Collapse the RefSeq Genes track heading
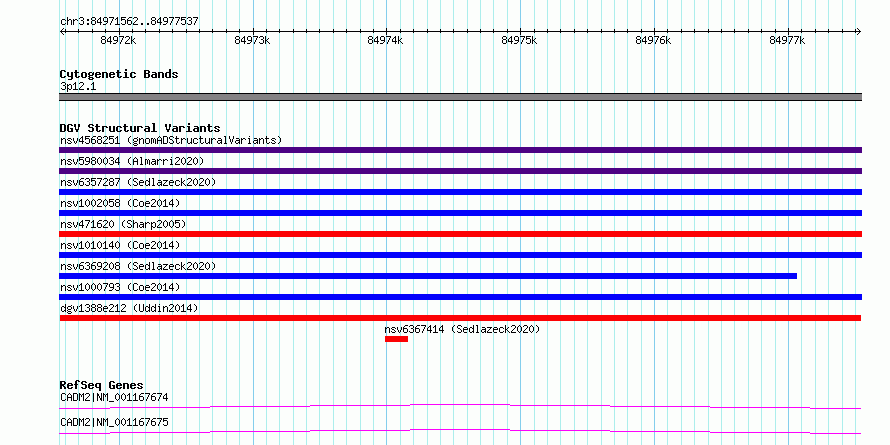This screenshot has height=445, width=890. [x=102, y=385]
